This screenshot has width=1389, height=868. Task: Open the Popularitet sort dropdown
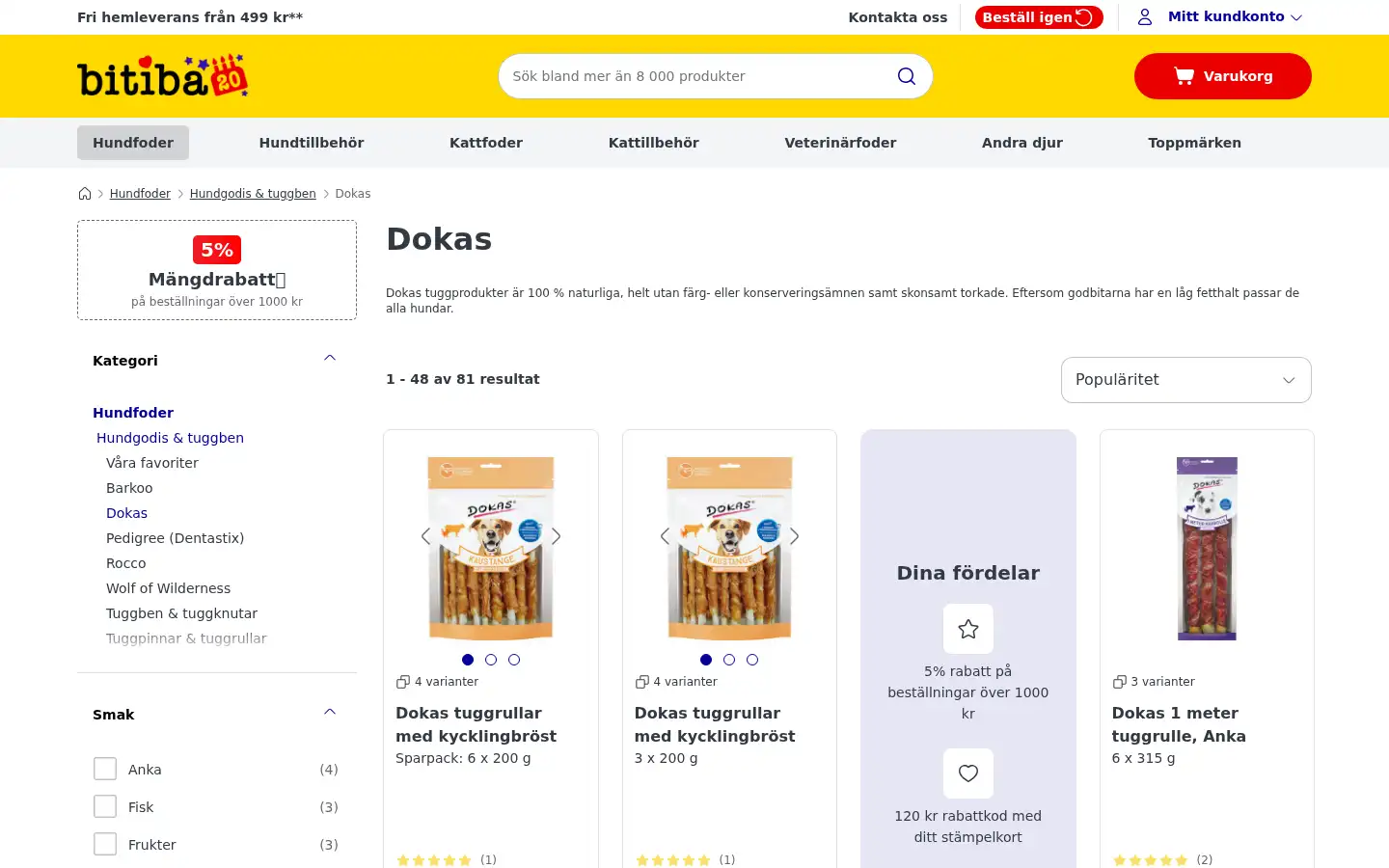1186,380
